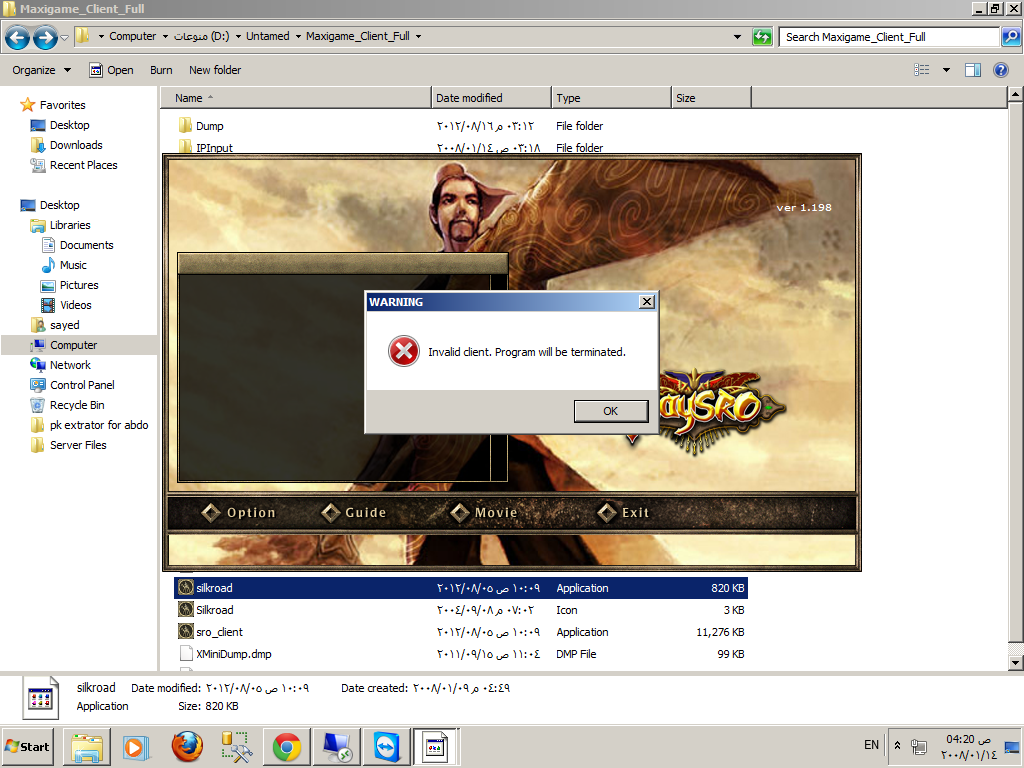Image resolution: width=1024 pixels, height=768 pixels.
Task: Open the Music library
Action: [72, 265]
